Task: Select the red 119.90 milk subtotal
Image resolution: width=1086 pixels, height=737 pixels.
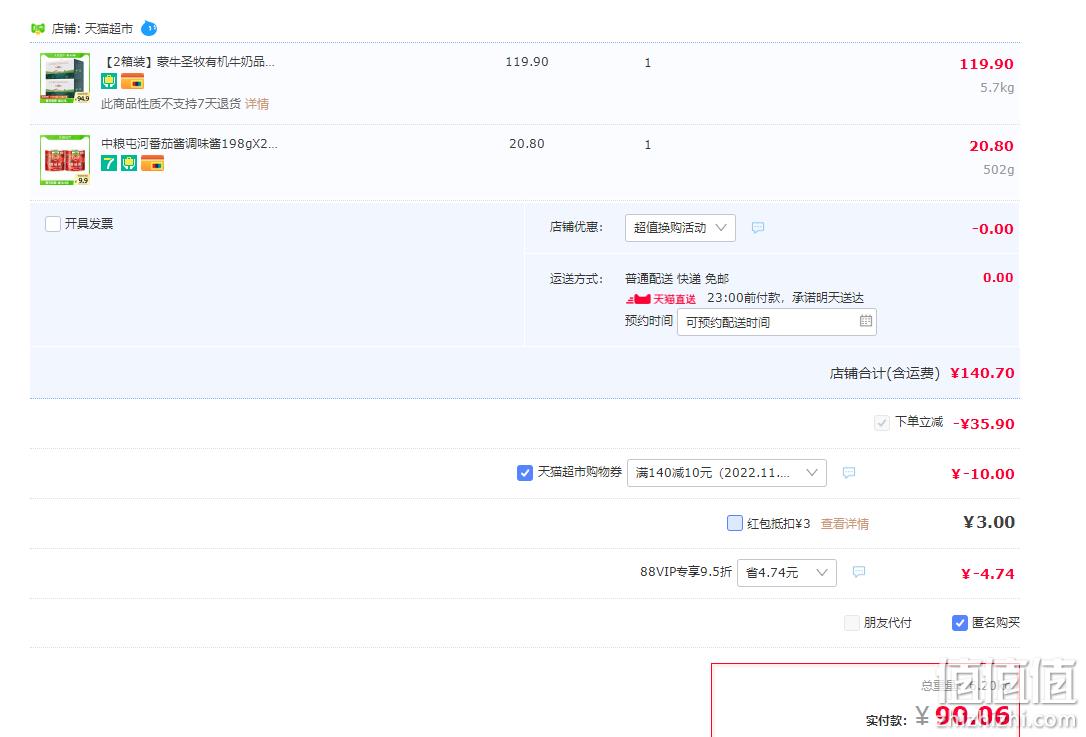Action: [986, 64]
